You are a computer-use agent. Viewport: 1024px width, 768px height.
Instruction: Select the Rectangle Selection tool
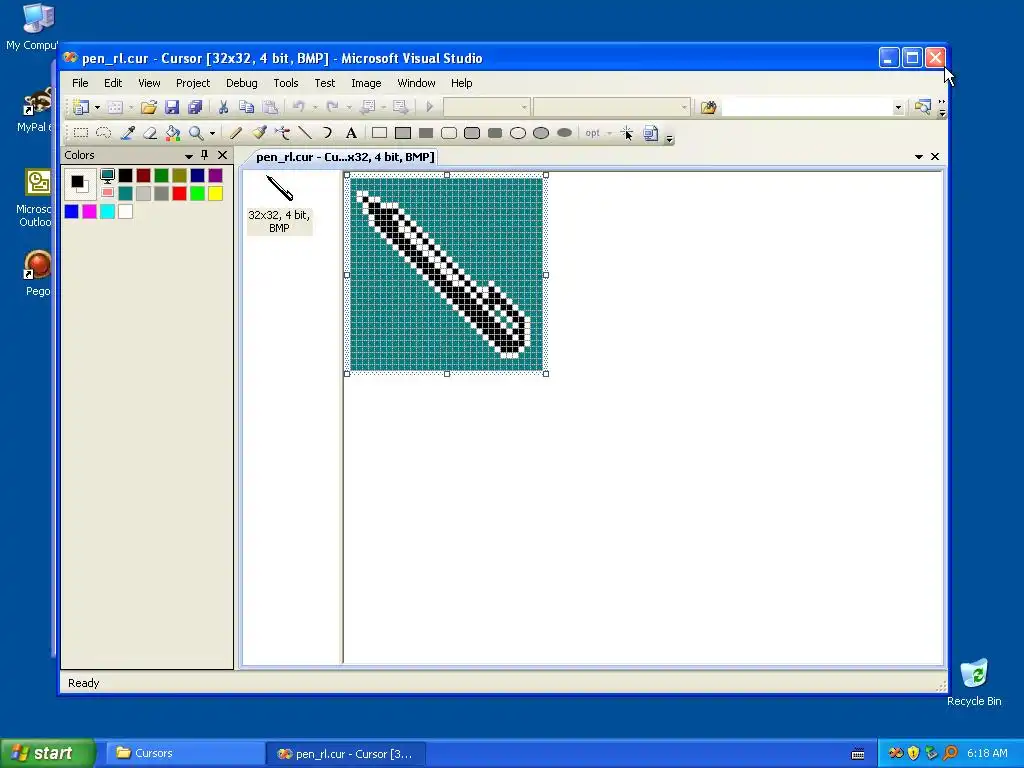click(81, 133)
